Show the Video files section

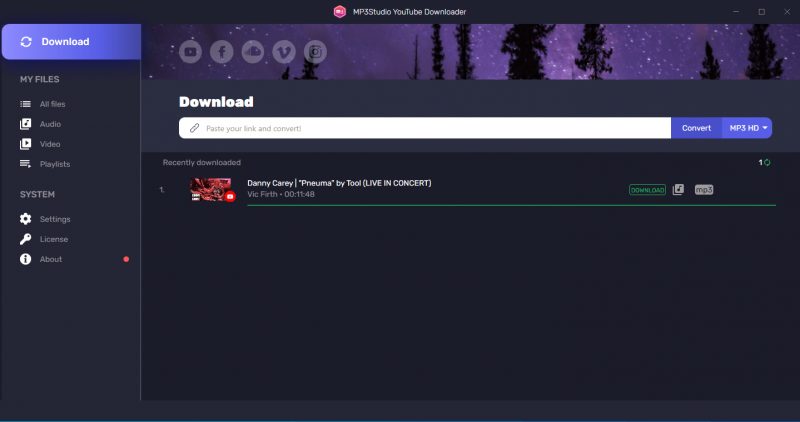[x=50, y=144]
